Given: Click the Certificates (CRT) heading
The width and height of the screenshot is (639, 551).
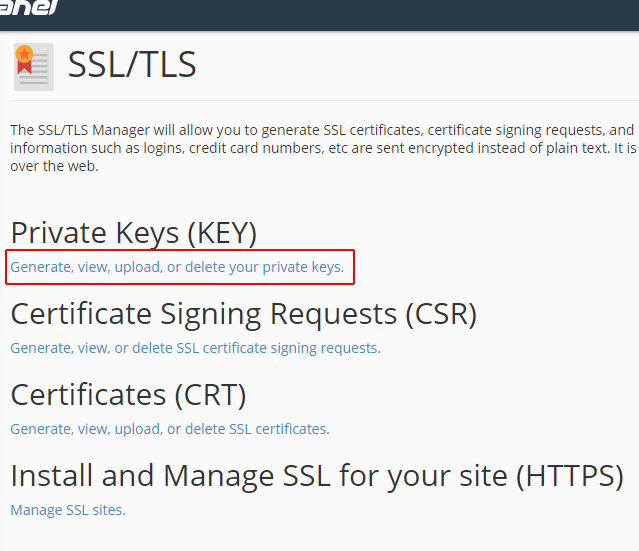Looking at the screenshot, I should [x=128, y=395].
